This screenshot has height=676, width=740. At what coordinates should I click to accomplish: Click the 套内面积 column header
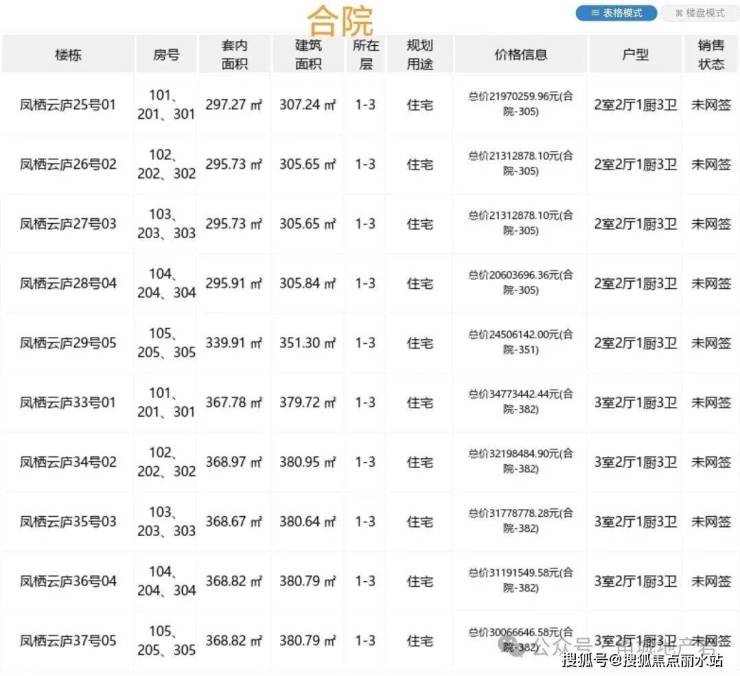point(235,55)
